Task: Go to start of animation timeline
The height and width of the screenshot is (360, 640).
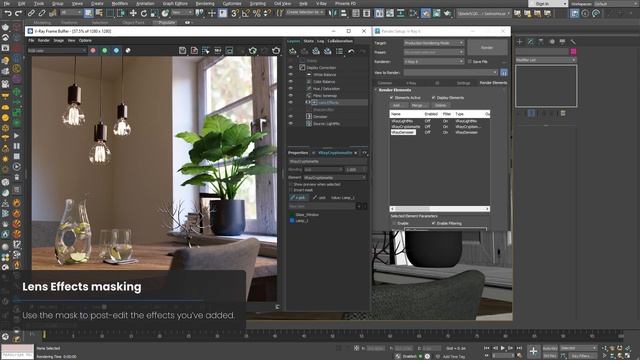Action: 487,348
